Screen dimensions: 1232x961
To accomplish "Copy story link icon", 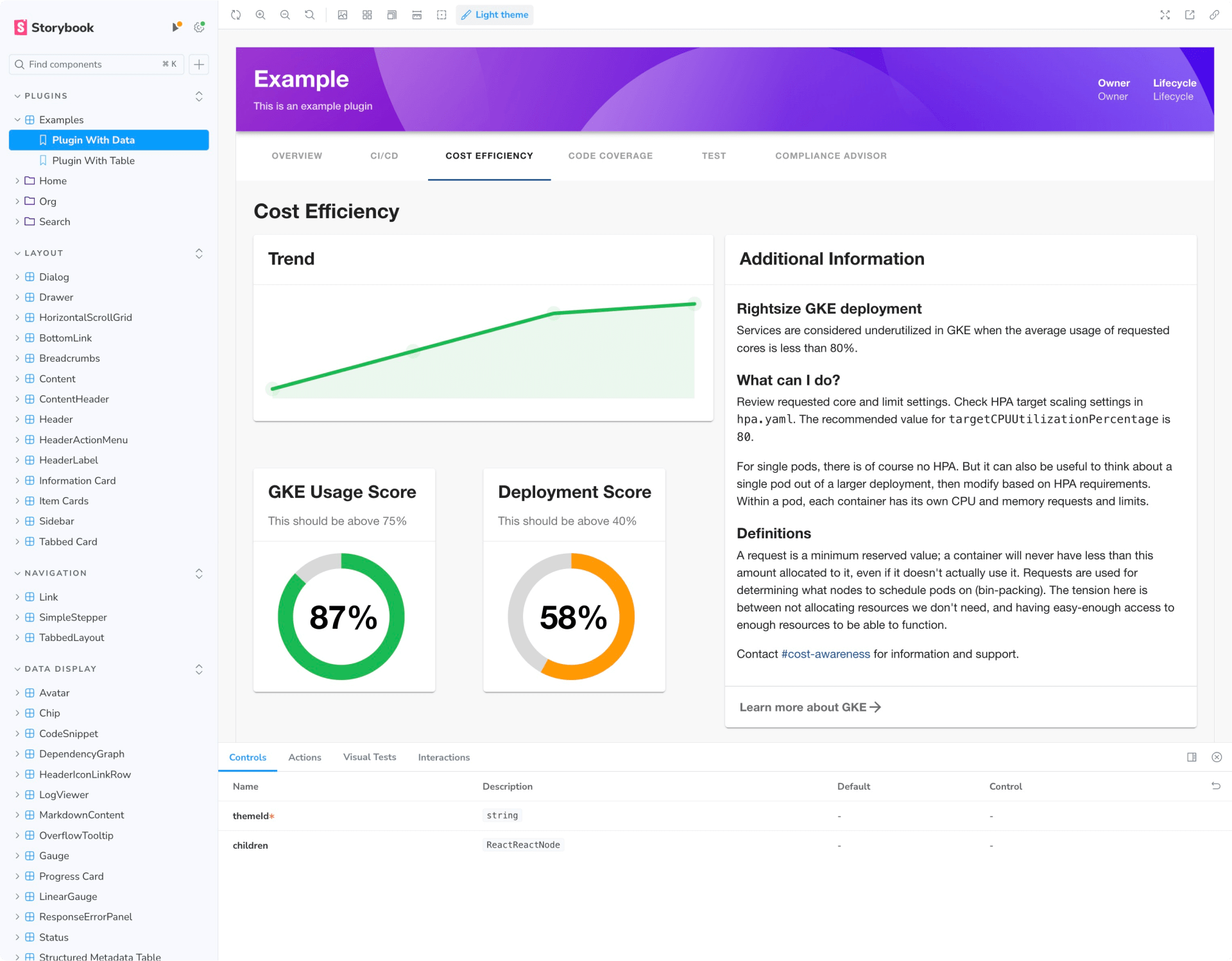I will point(1214,15).
